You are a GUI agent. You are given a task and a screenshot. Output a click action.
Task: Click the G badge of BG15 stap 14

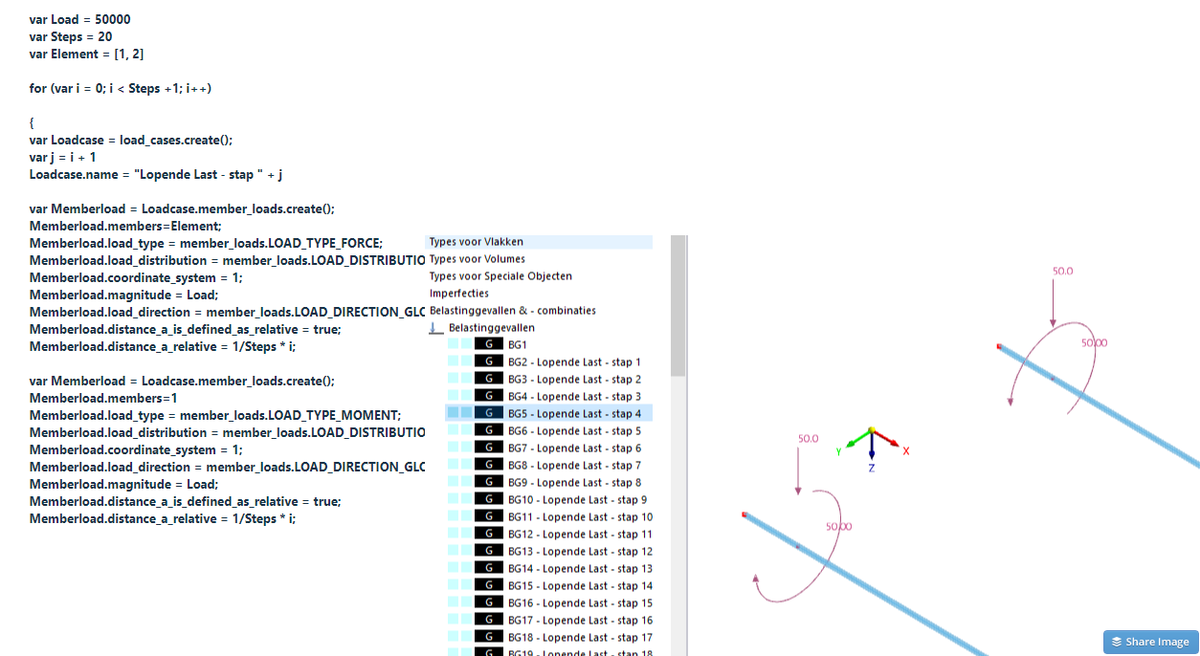pyautogui.click(x=488, y=585)
